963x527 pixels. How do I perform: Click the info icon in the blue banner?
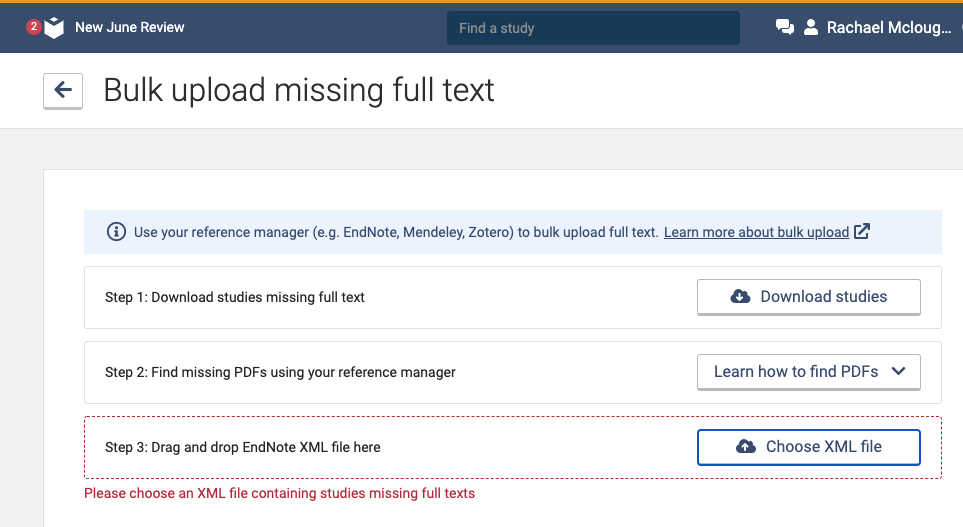click(x=116, y=232)
